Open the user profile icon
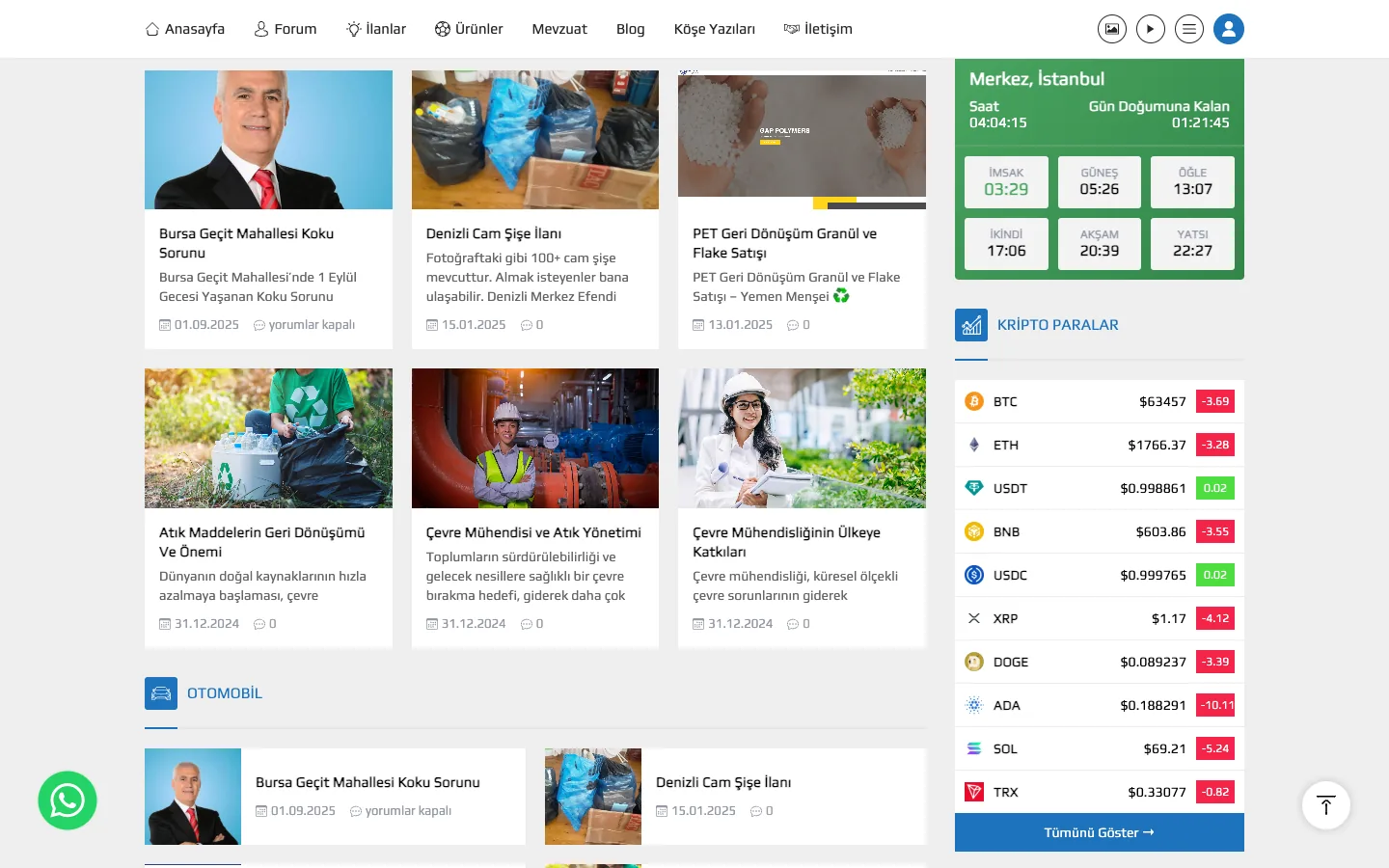Screen dimensions: 1389x868 1229,29
